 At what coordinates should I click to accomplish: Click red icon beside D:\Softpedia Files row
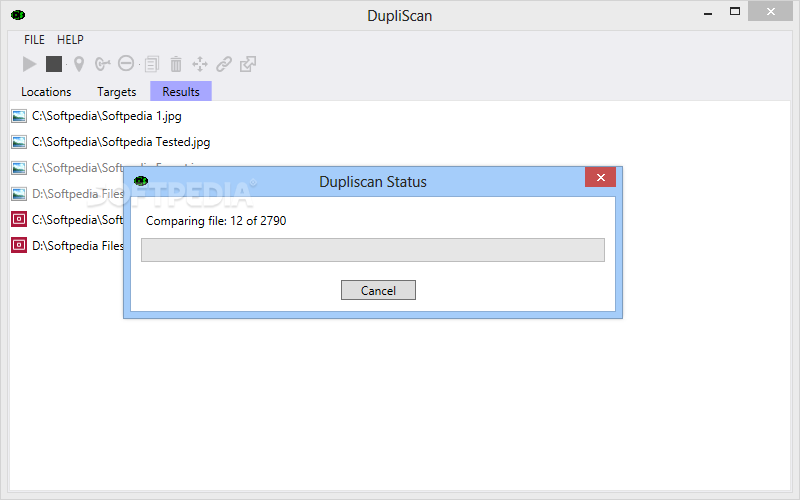pyautogui.click(x=19, y=246)
